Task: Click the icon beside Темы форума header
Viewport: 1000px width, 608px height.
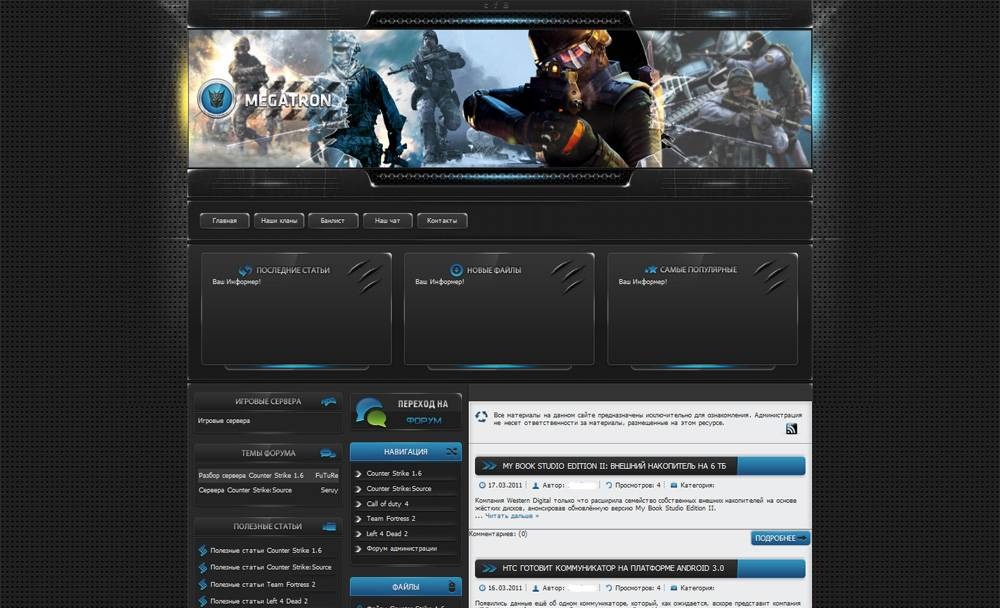Action: tap(328, 453)
